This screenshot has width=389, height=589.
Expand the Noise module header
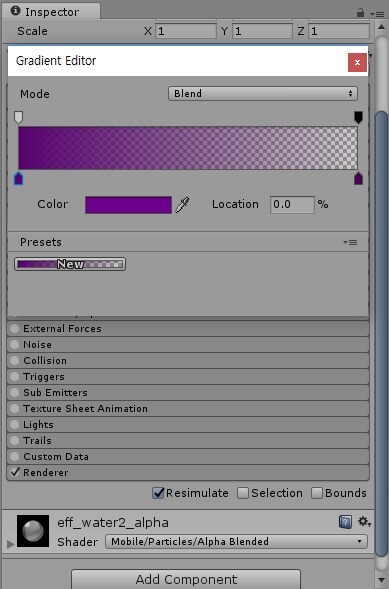[x=188, y=344]
